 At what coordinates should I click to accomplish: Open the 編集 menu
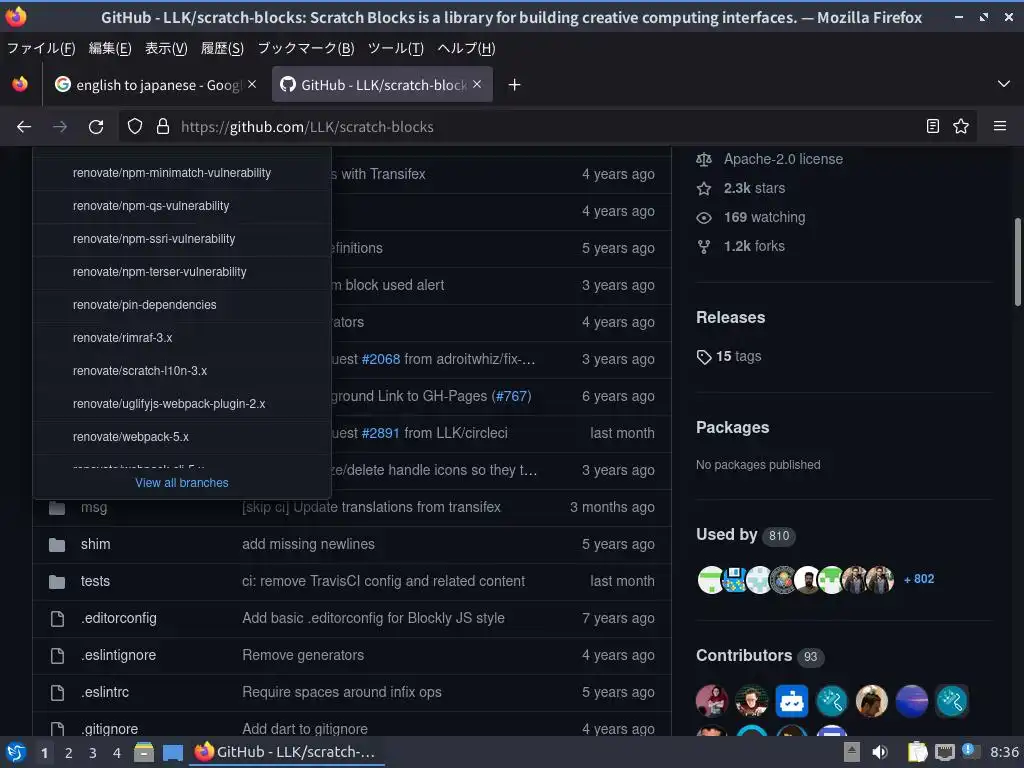tap(110, 48)
